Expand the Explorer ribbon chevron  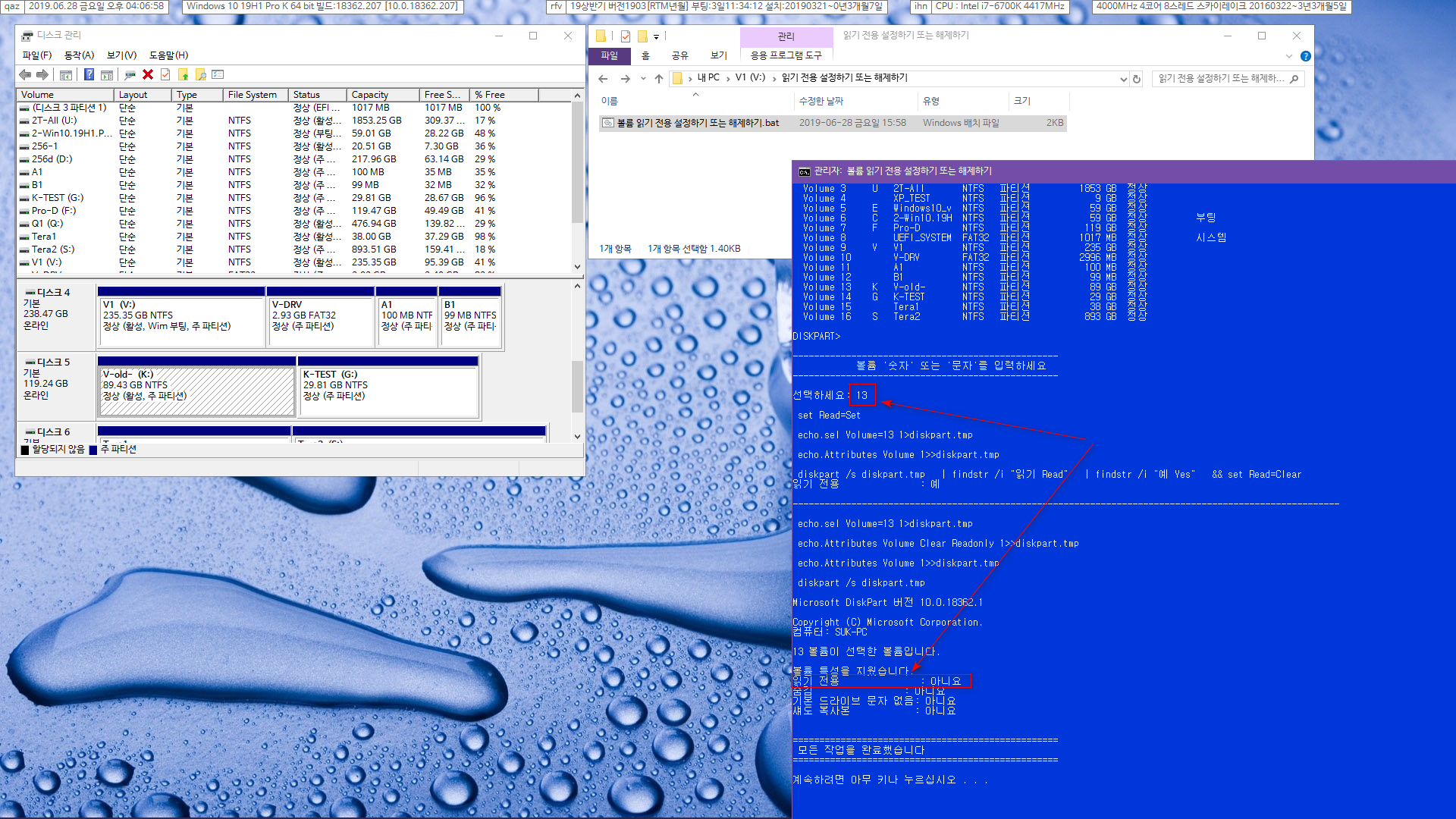click(x=1289, y=56)
